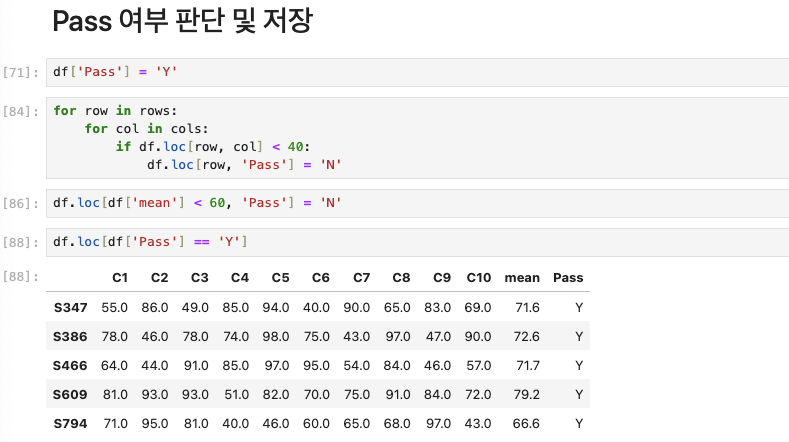Viewport: 789px width, 442px height.
Task: Click mean value 71.7 in row S466
Action: pos(528,365)
